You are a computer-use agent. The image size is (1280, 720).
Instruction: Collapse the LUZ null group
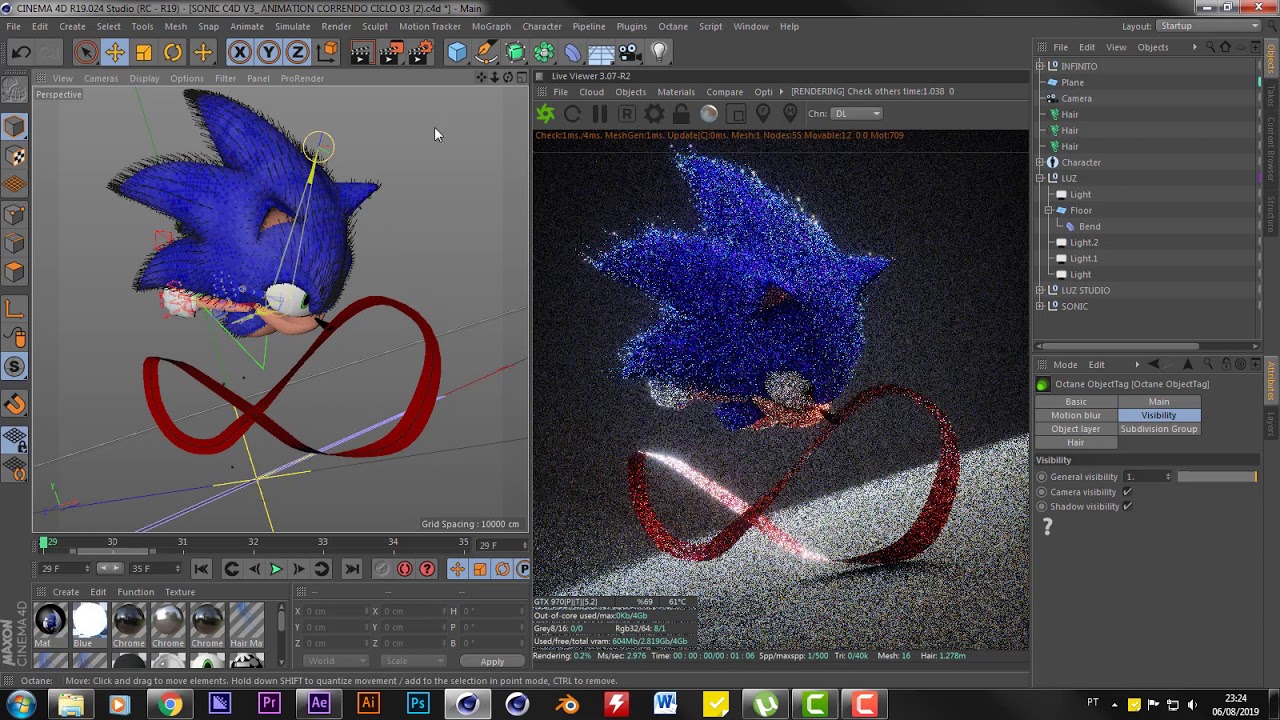(1040, 178)
